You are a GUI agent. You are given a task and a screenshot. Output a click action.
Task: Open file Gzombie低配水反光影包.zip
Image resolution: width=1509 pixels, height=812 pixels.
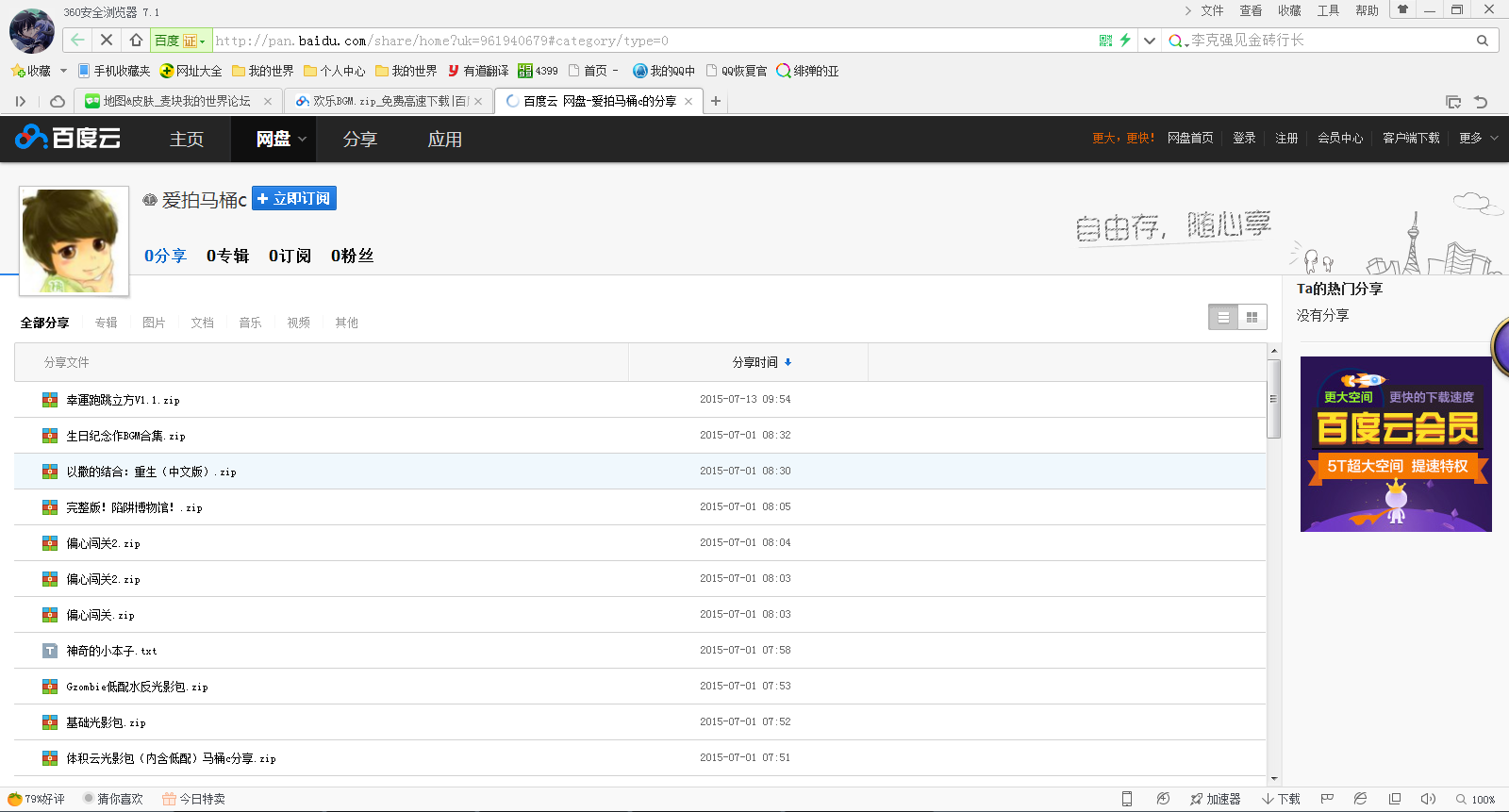pyautogui.click(x=137, y=687)
